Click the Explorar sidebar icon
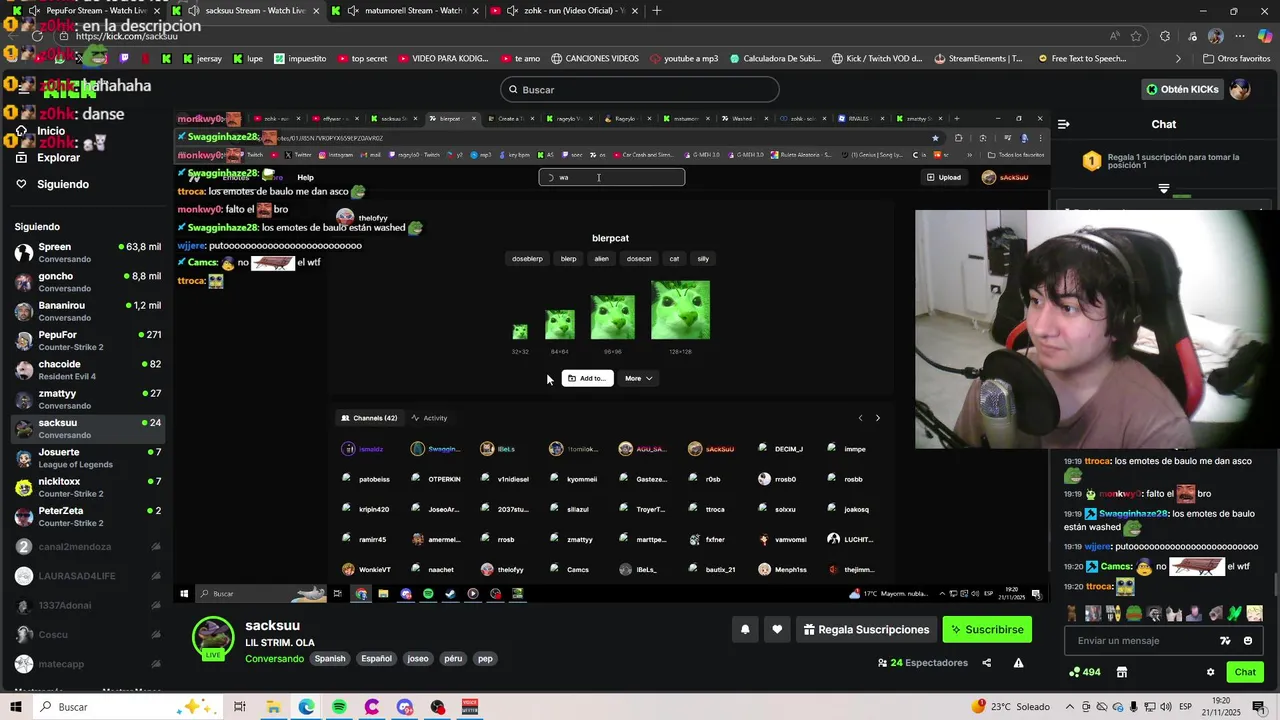Viewport: 1280px width, 720px height. (21, 157)
